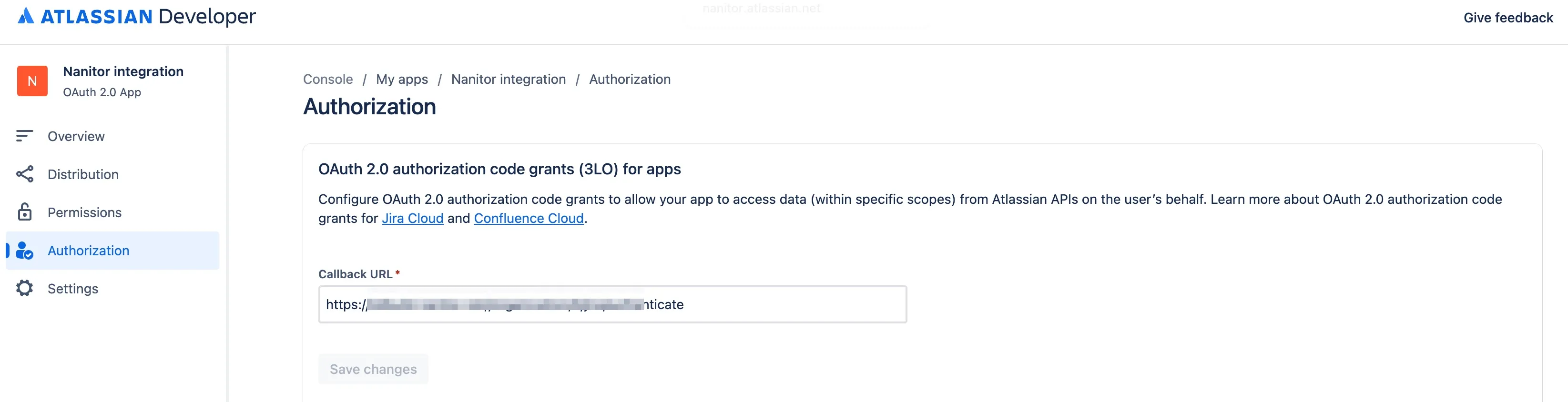Go to Distribution in sidebar

pyautogui.click(x=83, y=174)
